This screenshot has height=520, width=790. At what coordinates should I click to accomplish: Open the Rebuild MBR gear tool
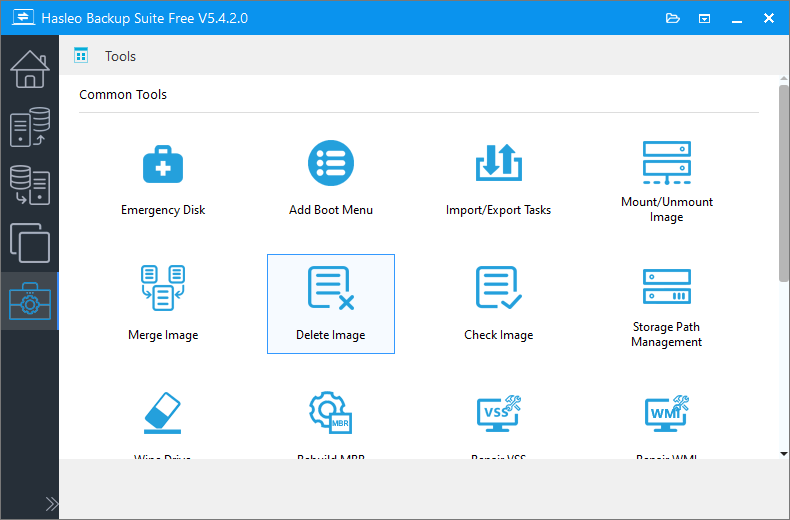pyautogui.click(x=331, y=412)
